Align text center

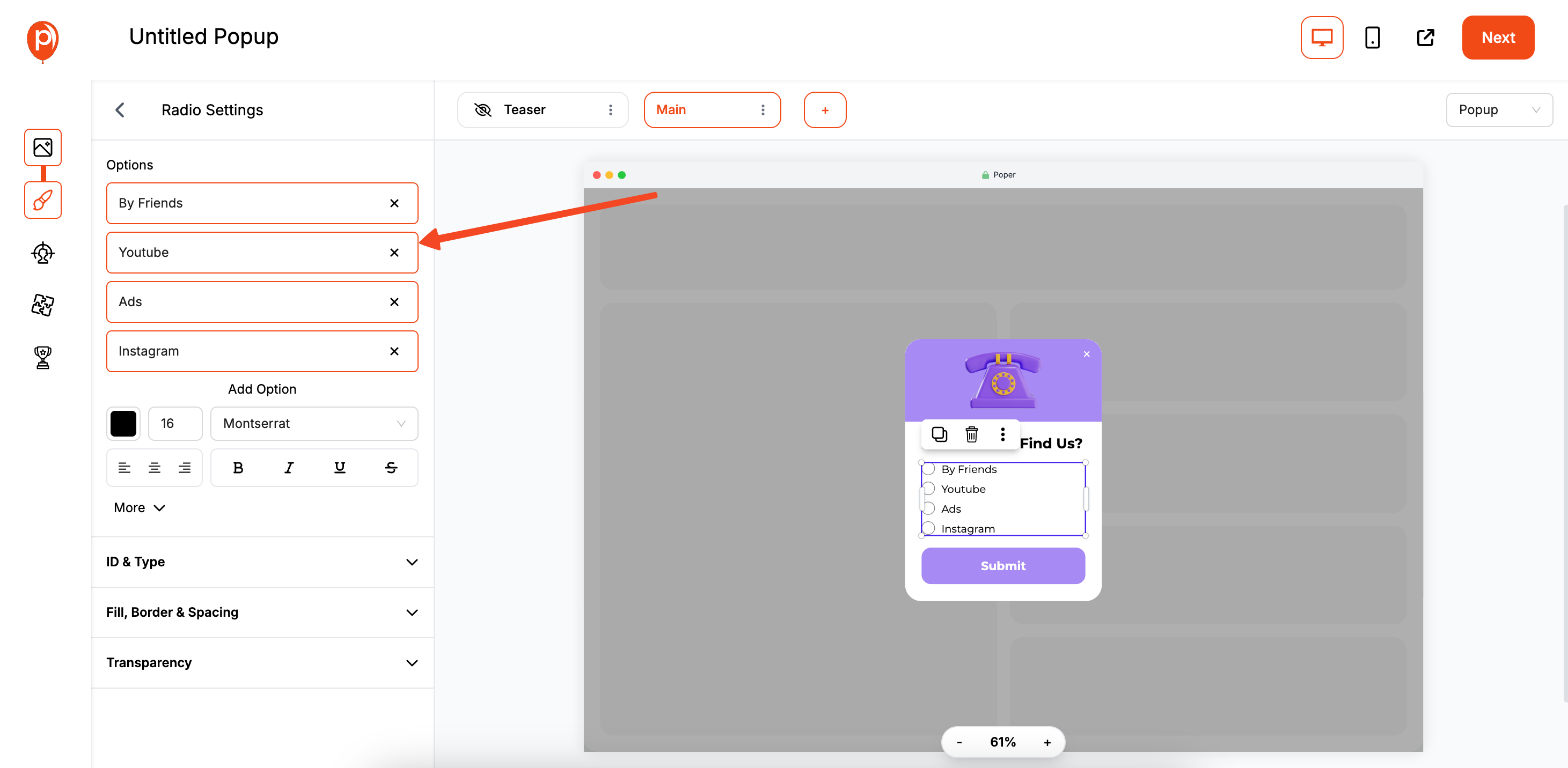point(155,467)
